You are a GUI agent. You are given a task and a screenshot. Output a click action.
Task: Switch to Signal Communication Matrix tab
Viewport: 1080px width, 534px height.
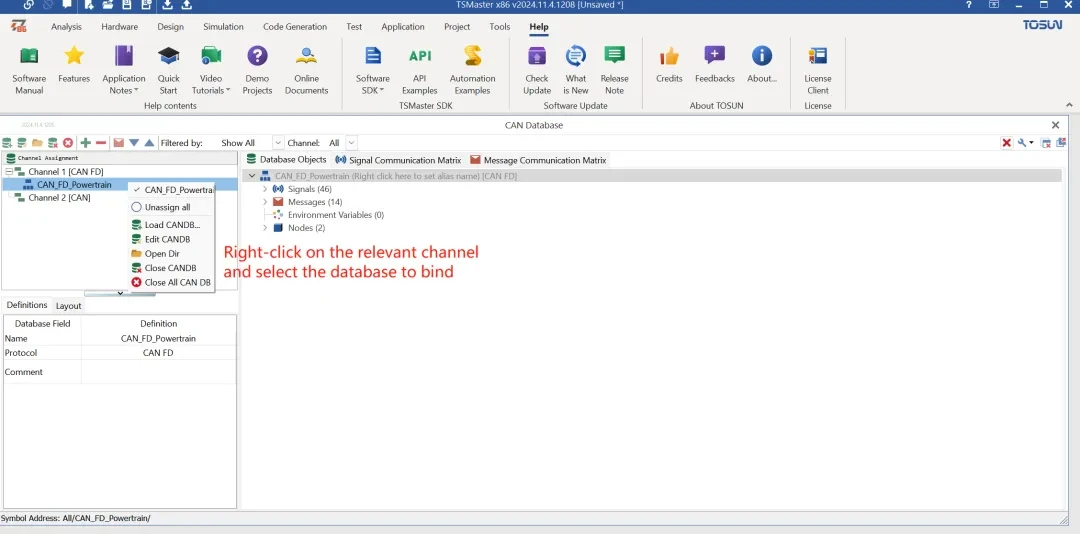tap(397, 160)
